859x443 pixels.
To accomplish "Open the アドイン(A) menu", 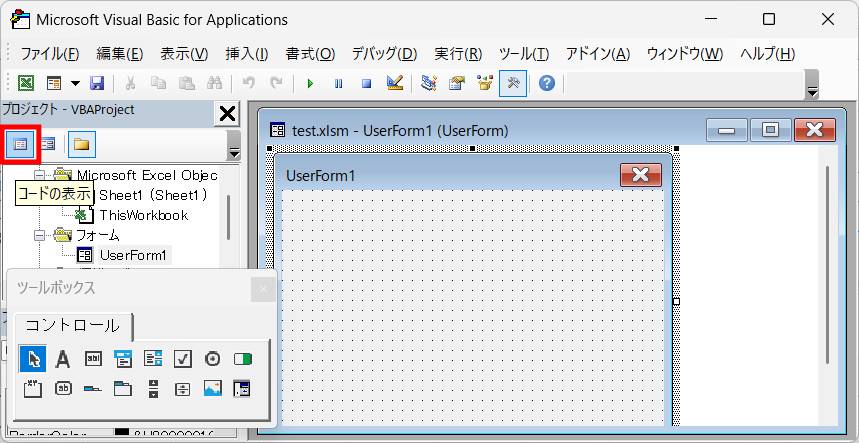I will [598, 54].
